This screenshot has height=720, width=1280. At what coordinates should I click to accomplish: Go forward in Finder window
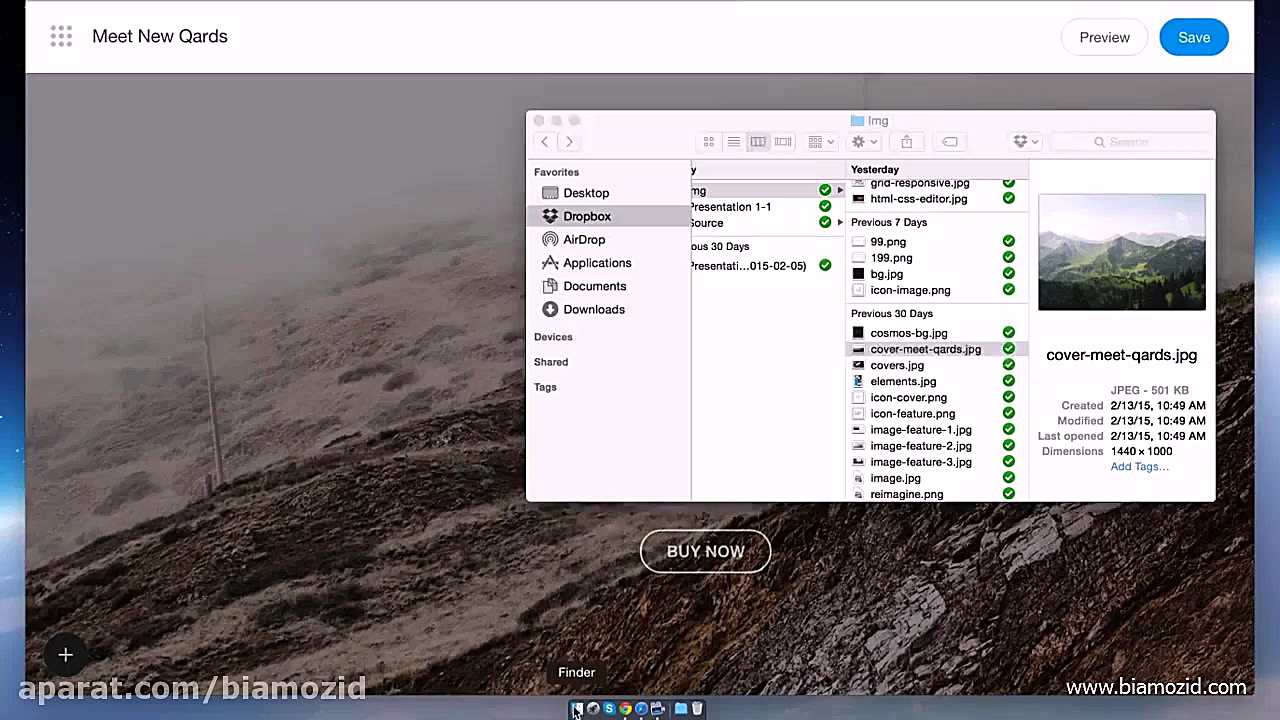click(569, 142)
